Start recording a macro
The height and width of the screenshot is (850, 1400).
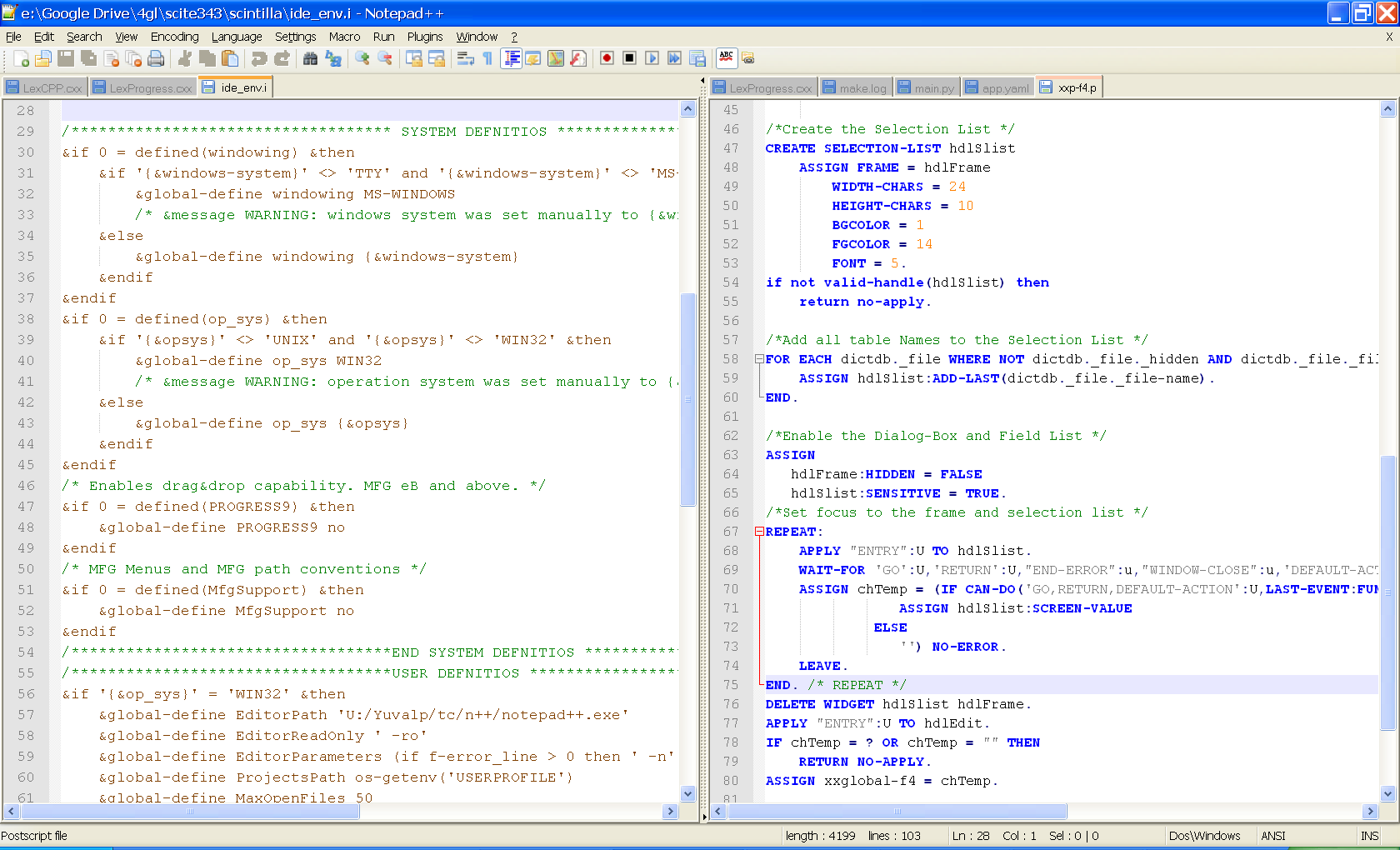(x=607, y=58)
